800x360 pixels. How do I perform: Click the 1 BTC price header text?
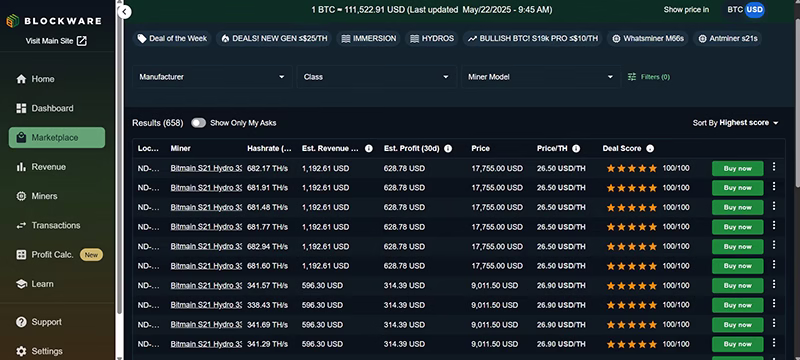[432, 10]
